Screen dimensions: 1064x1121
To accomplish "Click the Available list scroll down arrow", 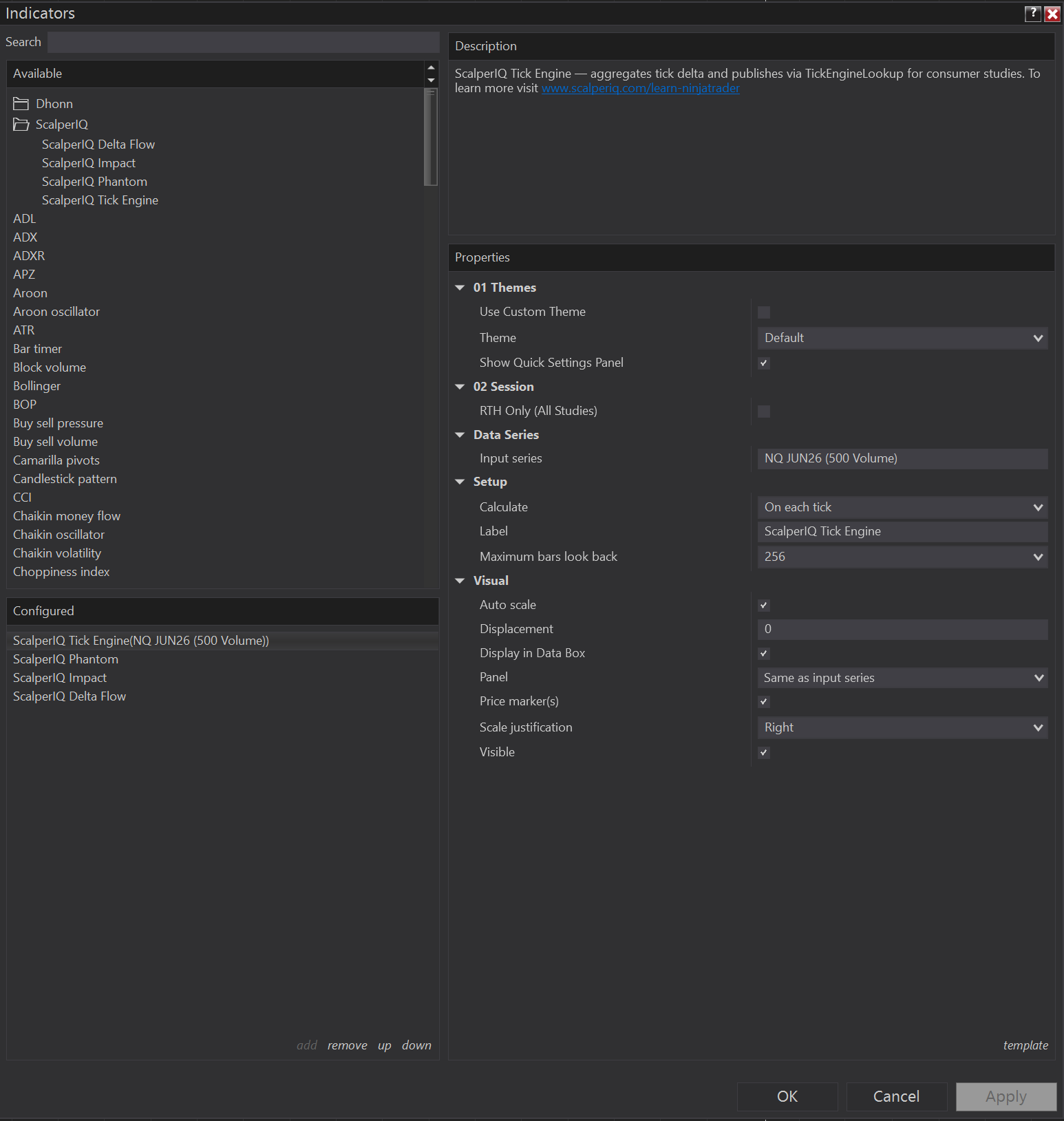I will [431, 81].
